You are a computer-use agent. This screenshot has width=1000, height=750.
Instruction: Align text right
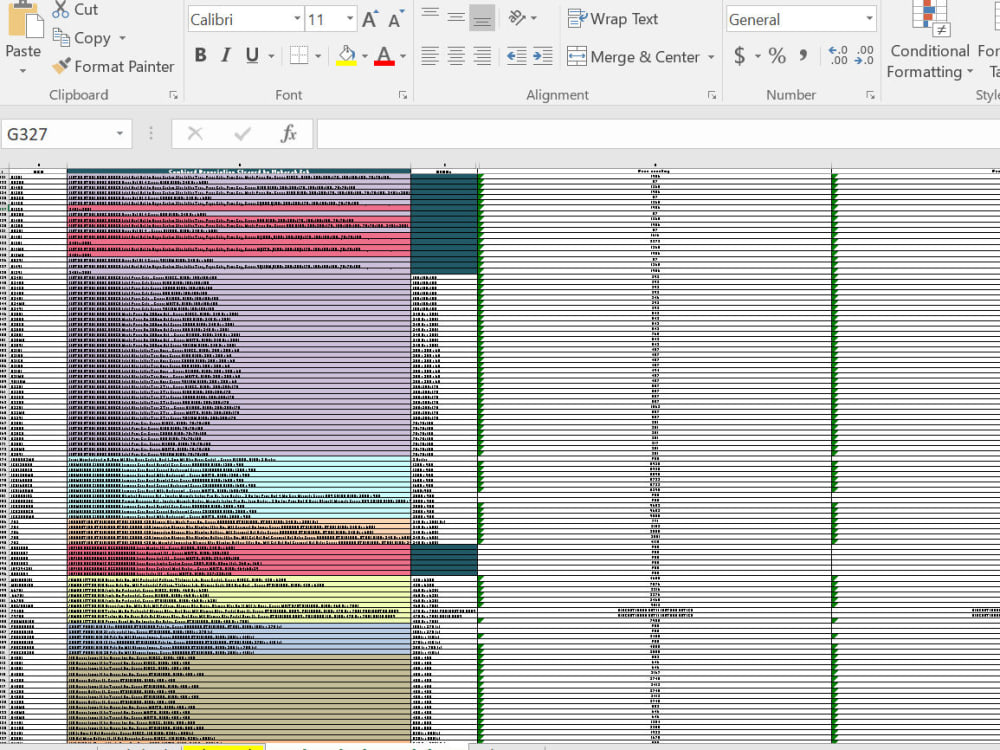click(x=482, y=56)
